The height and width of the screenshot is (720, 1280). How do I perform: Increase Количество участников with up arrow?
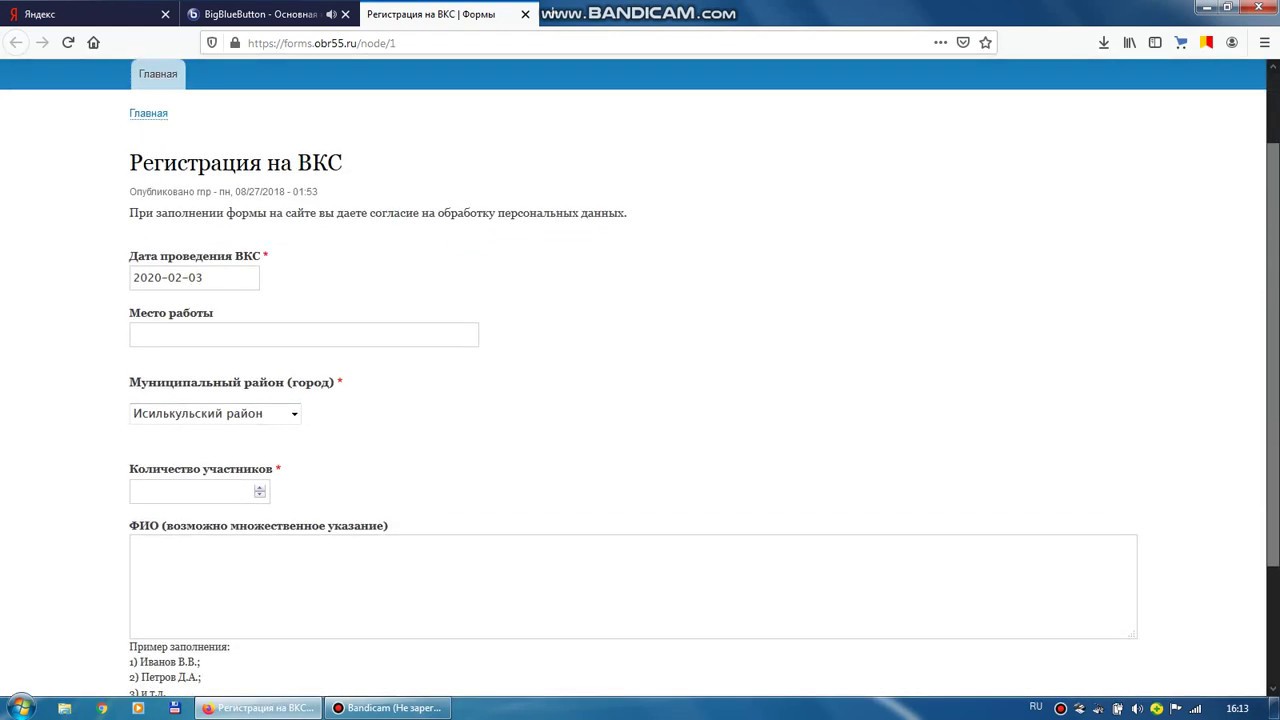click(x=260, y=488)
